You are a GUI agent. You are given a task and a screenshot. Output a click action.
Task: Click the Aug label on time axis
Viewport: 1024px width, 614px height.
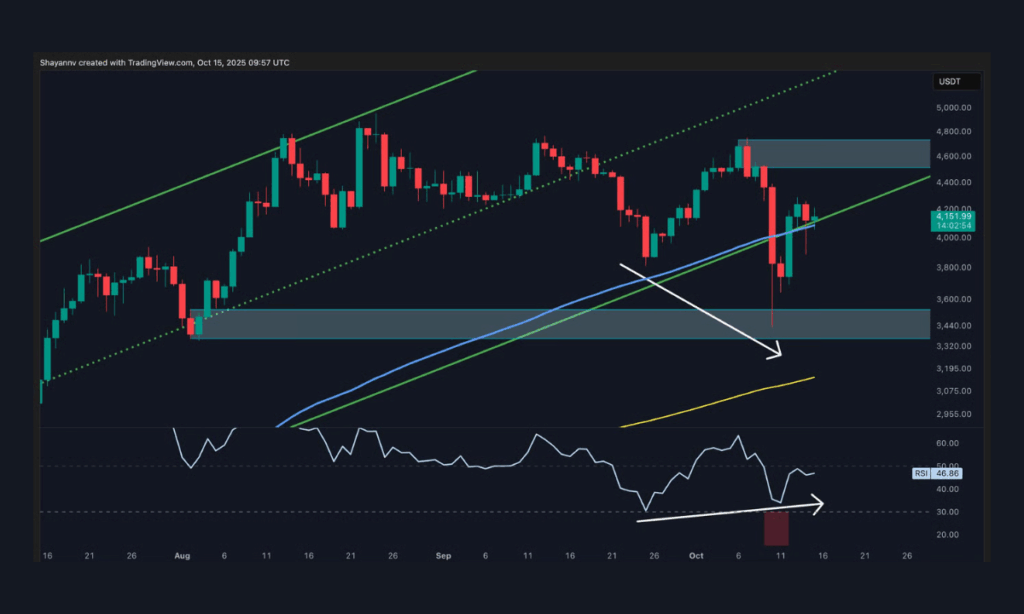click(181, 555)
